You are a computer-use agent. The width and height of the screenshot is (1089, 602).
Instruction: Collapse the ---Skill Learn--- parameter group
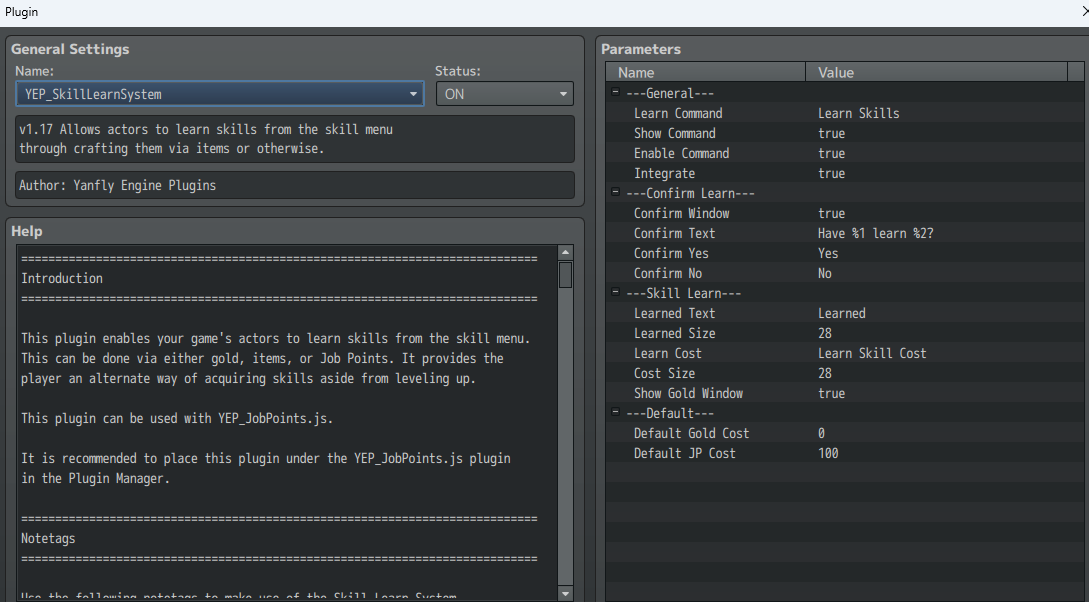(x=615, y=292)
